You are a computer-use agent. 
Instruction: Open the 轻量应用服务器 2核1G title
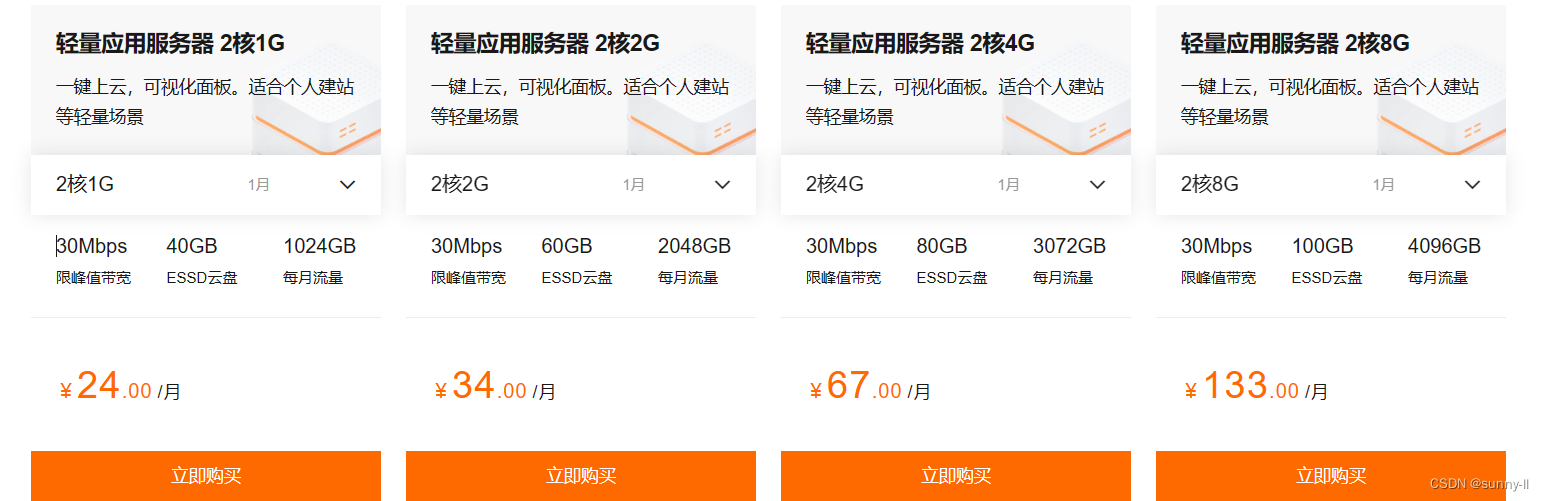coord(170,43)
